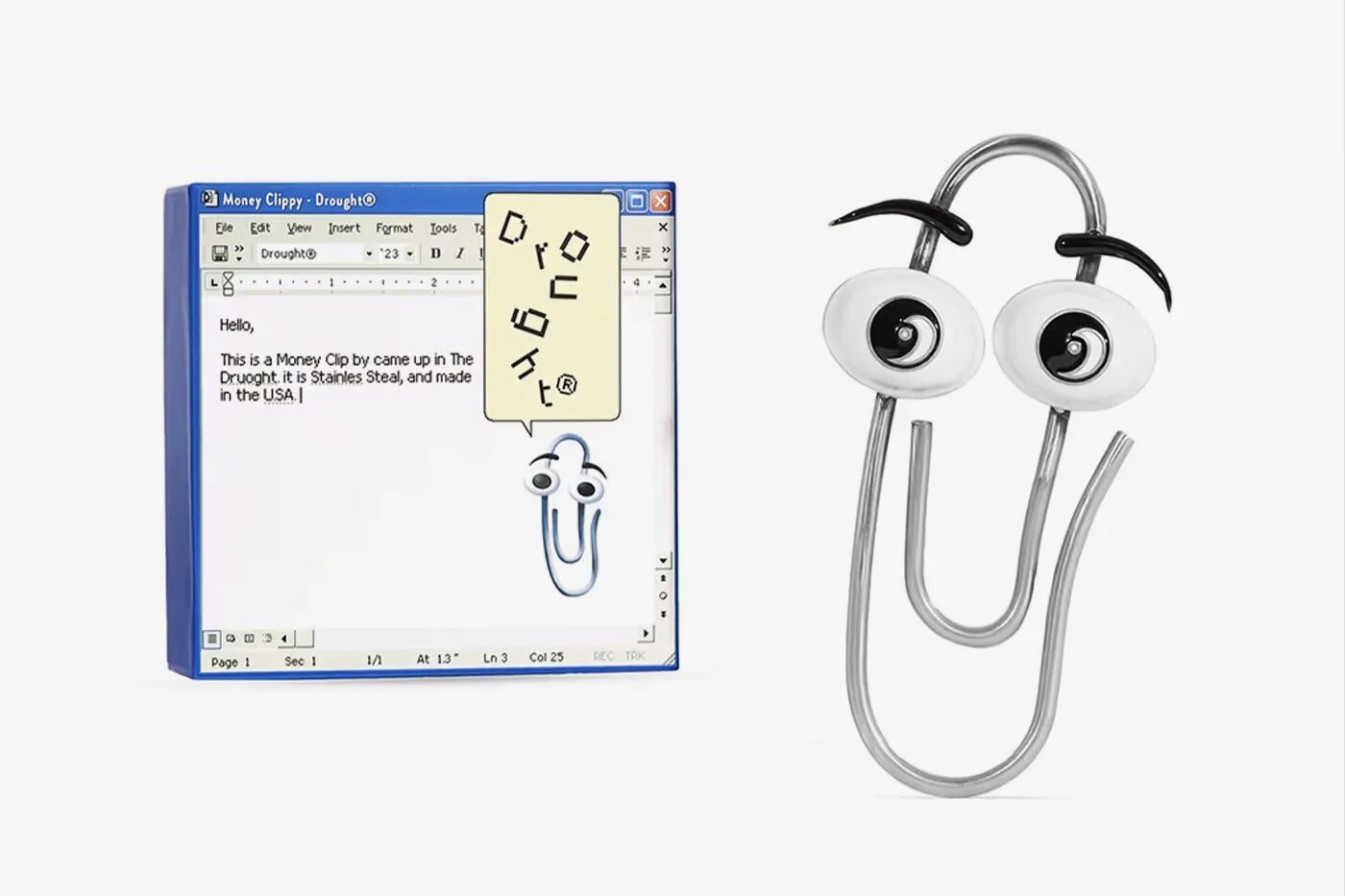Click 'Ln 3' in the status bar
This screenshot has width=1345, height=896.
click(495, 658)
